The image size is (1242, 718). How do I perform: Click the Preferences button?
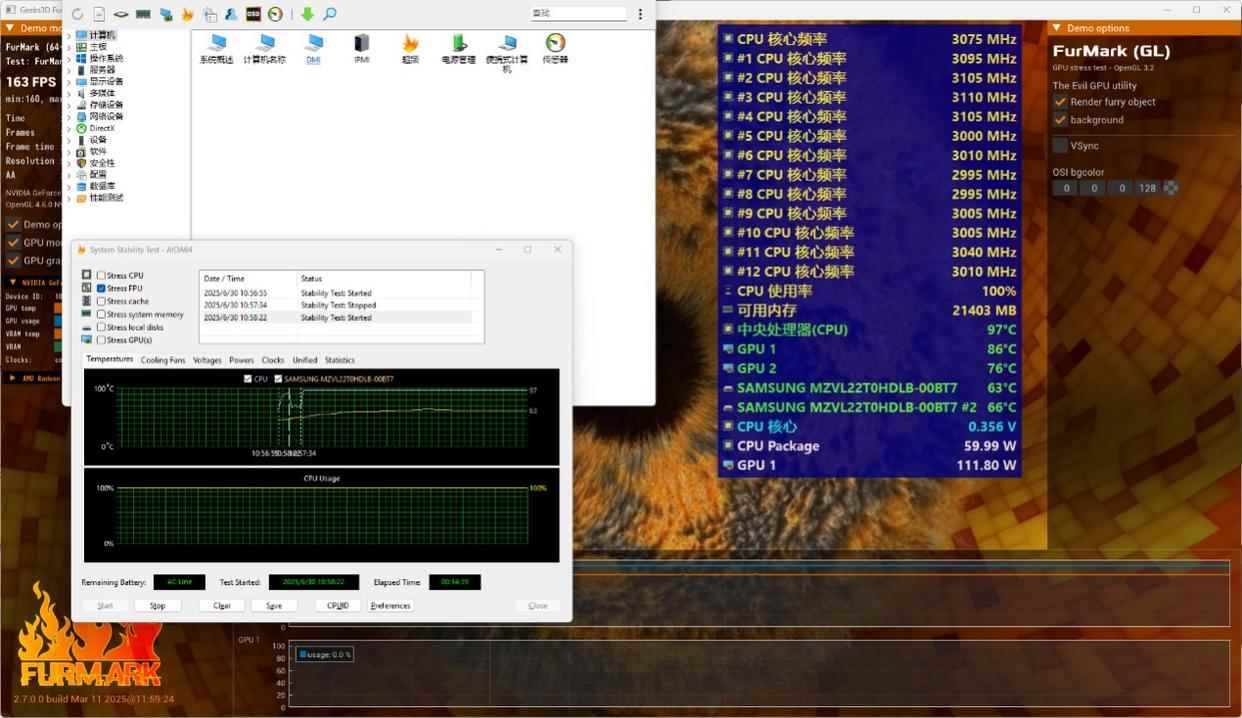[390, 605]
